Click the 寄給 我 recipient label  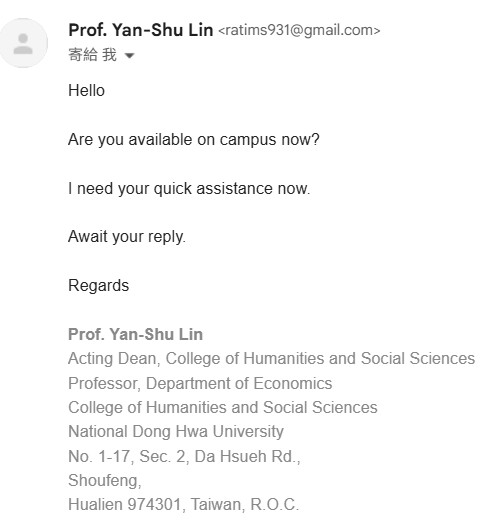tap(92, 55)
